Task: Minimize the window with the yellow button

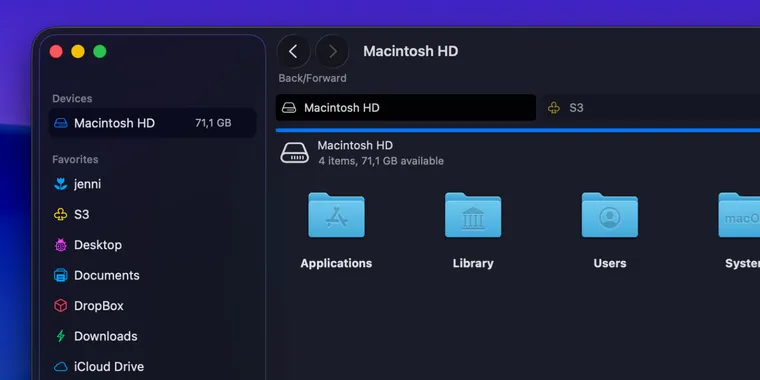Action: point(78,51)
